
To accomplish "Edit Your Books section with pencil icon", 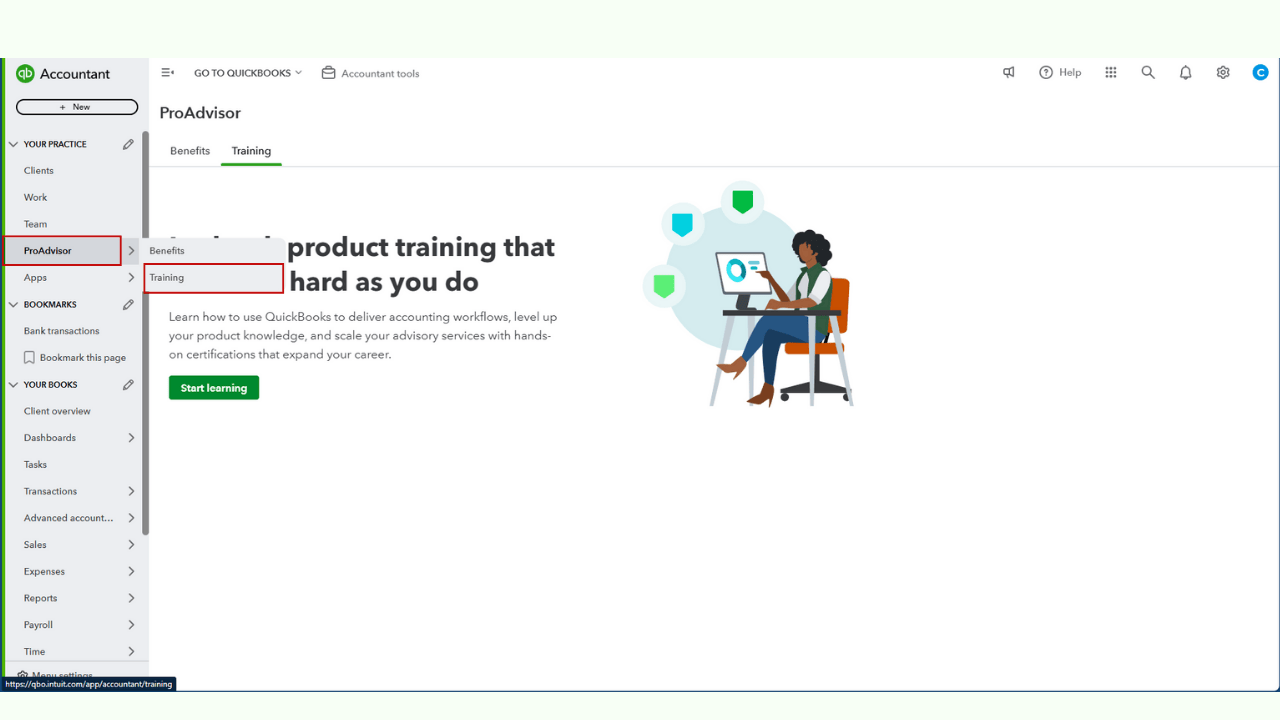I will [128, 384].
